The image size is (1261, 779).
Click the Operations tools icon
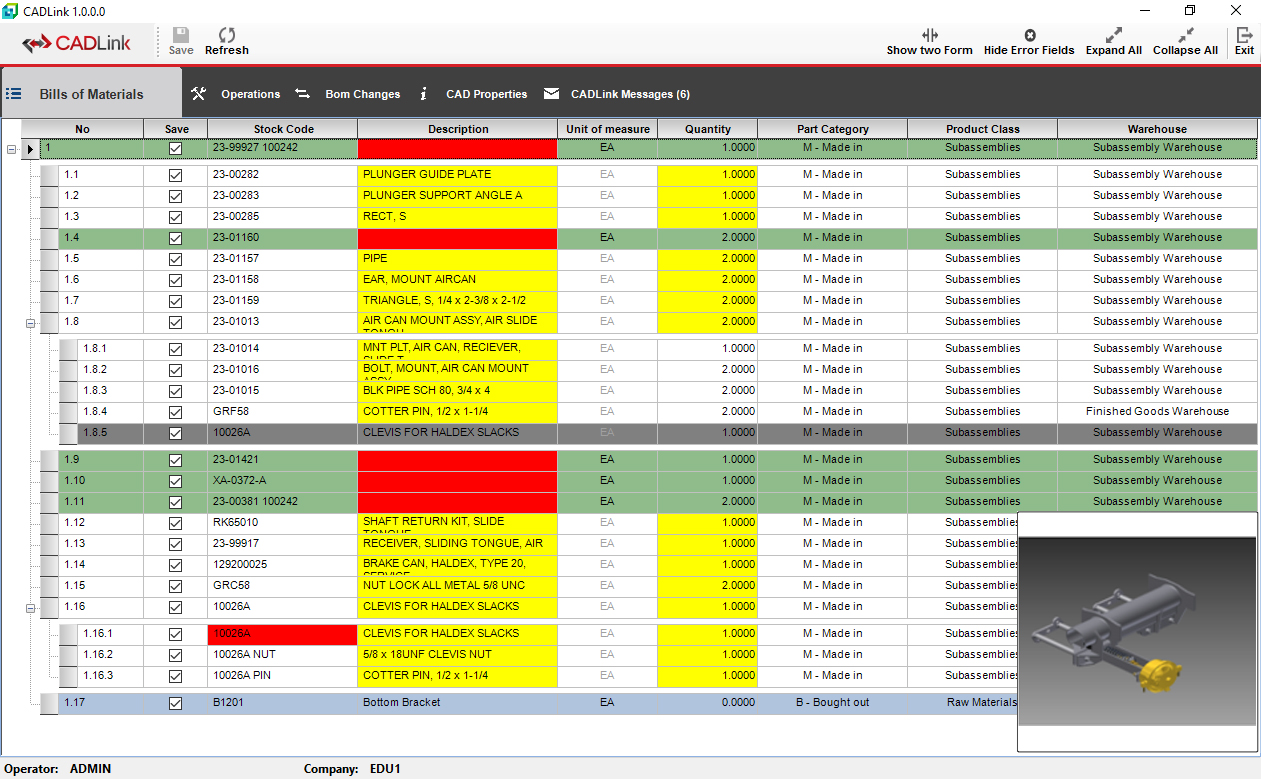pyautogui.click(x=198, y=93)
